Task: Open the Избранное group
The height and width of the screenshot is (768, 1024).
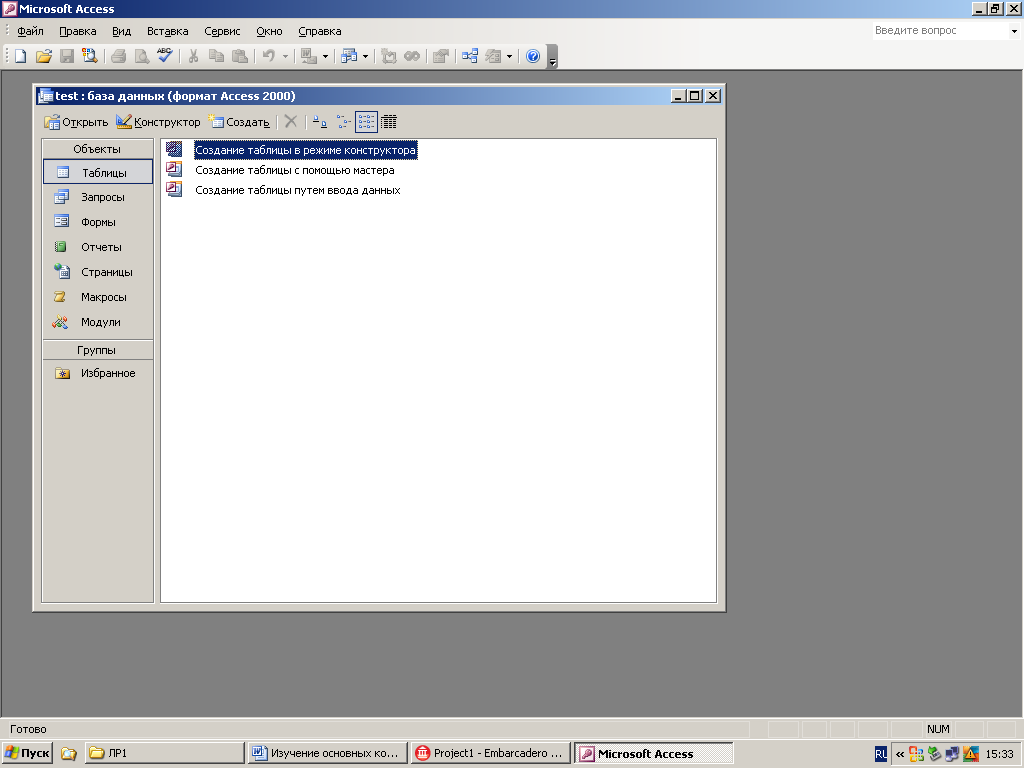Action: tap(97, 373)
